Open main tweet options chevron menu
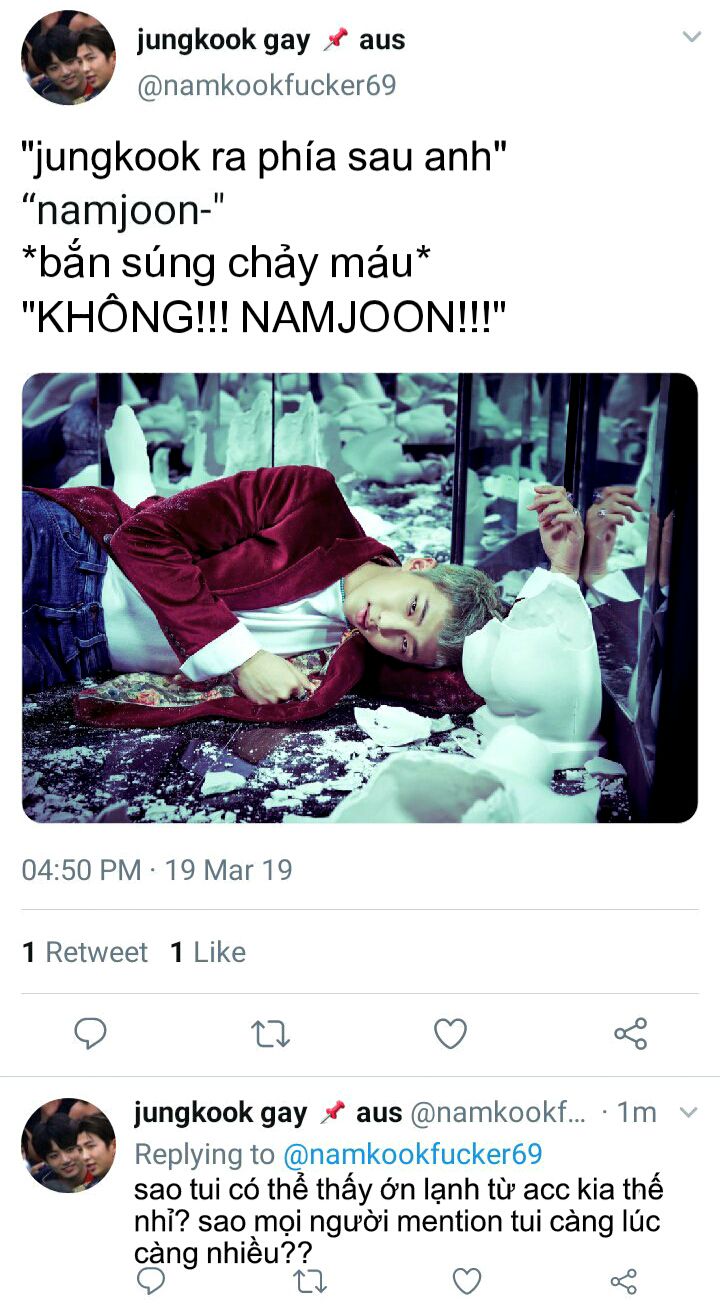Image resolution: width=720 pixels, height=1312 pixels. (692, 37)
